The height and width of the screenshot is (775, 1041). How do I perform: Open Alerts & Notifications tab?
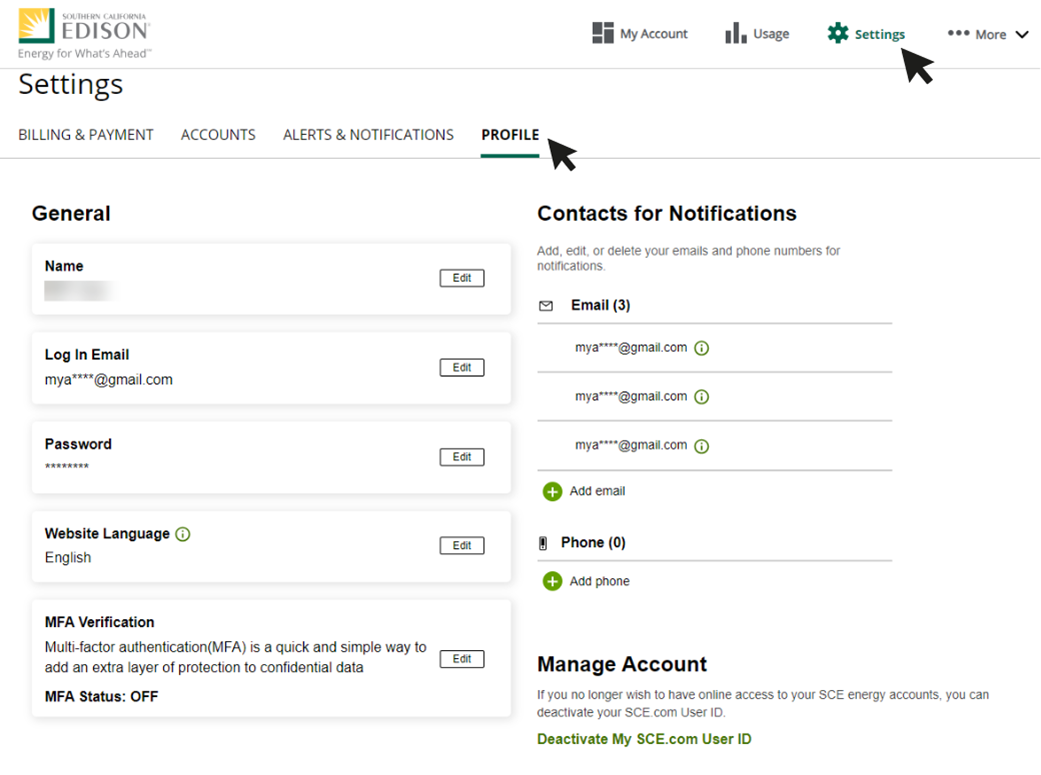pos(368,135)
